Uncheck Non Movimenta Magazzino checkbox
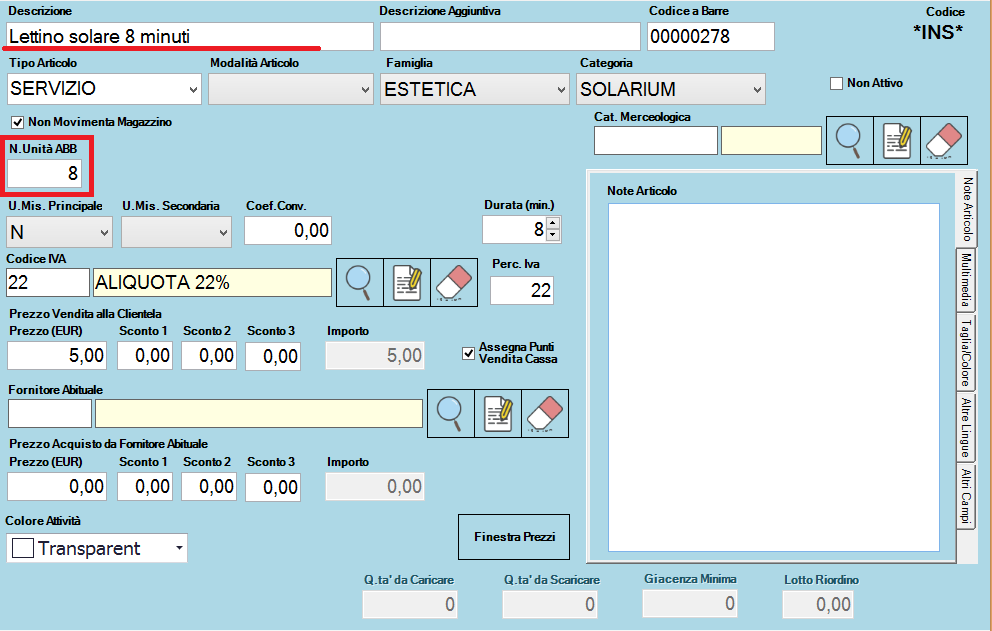992x631 pixels. (17, 122)
